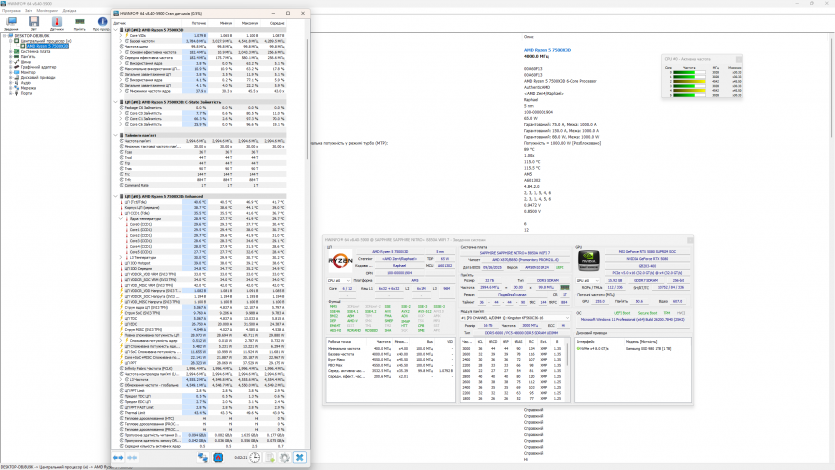Viewport: 835px width, 470px height.
Task: Click gear settings icon in sensor window
Action: 283,457
